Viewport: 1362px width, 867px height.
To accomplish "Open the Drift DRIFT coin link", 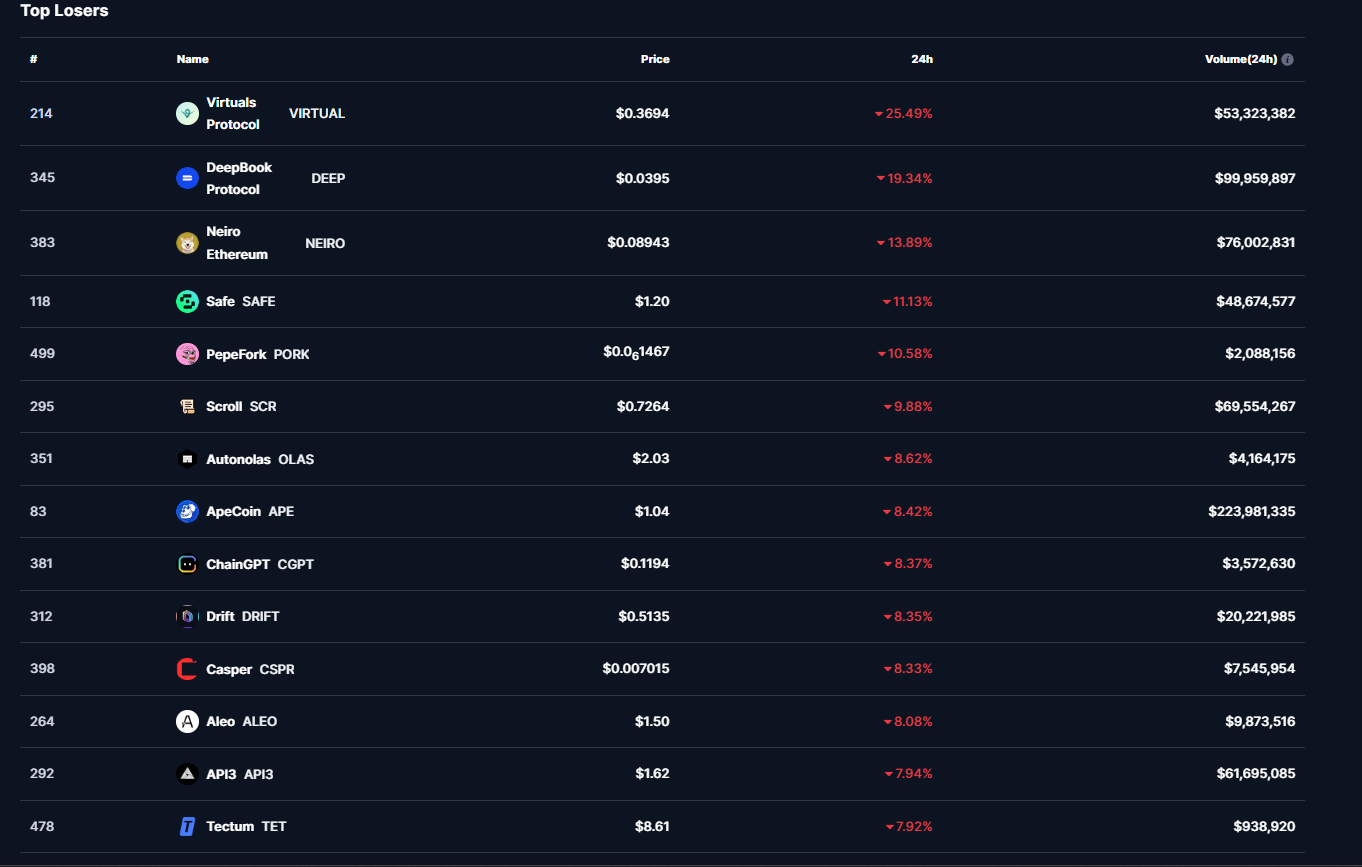I will (x=242, y=617).
